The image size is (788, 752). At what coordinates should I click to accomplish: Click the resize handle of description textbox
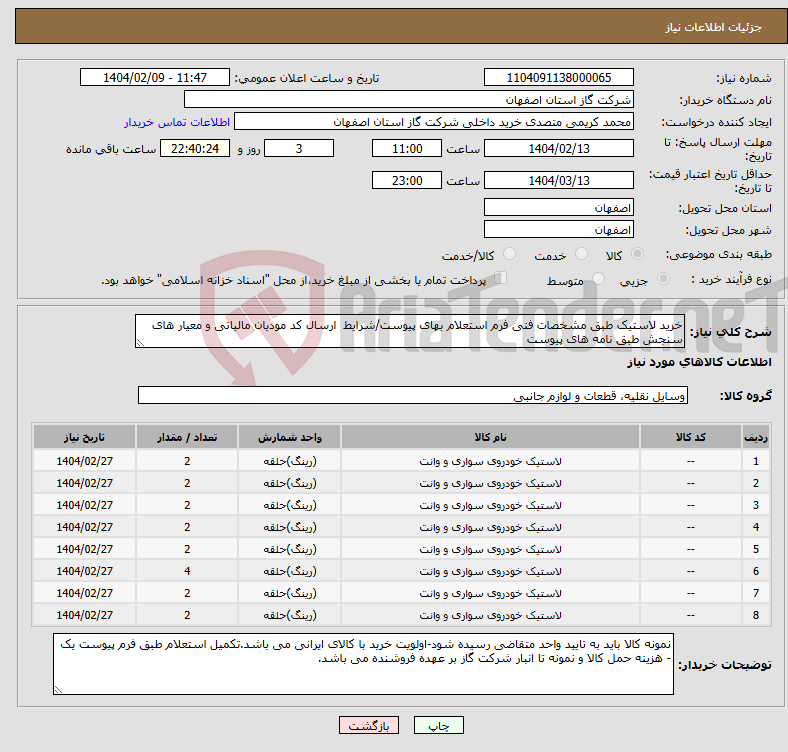click(x=140, y=343)
